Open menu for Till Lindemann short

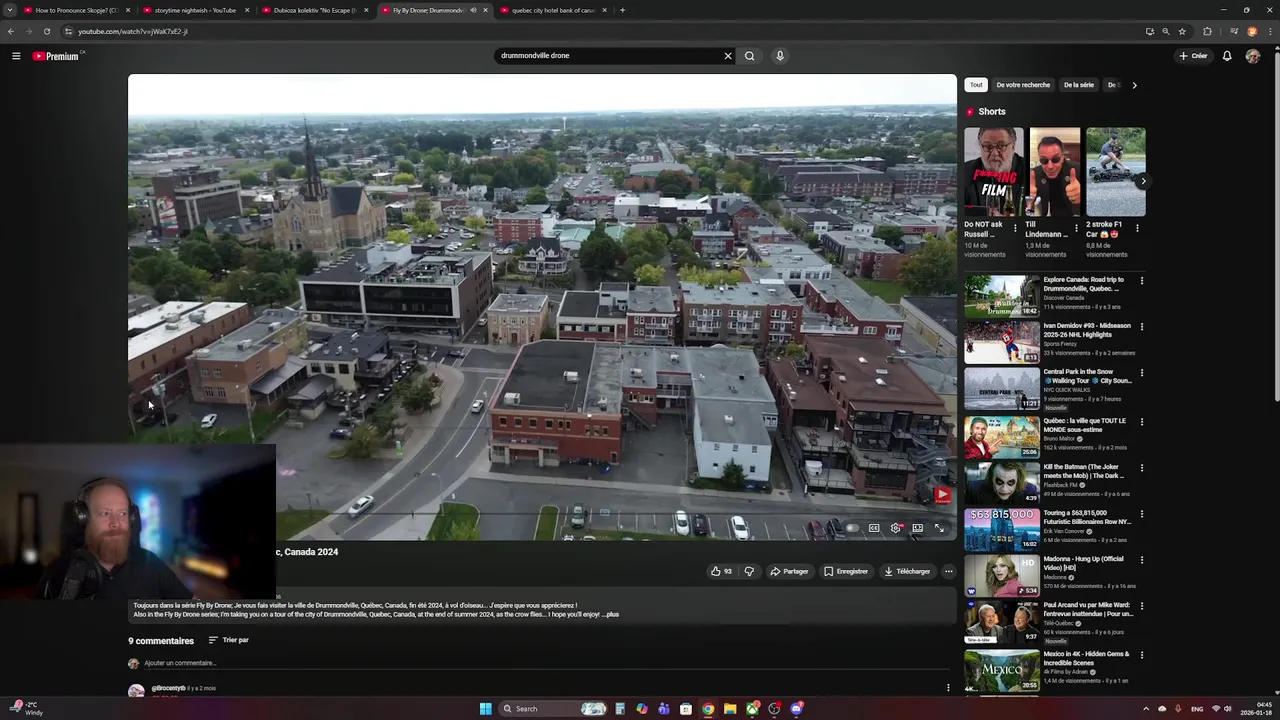1076,228
